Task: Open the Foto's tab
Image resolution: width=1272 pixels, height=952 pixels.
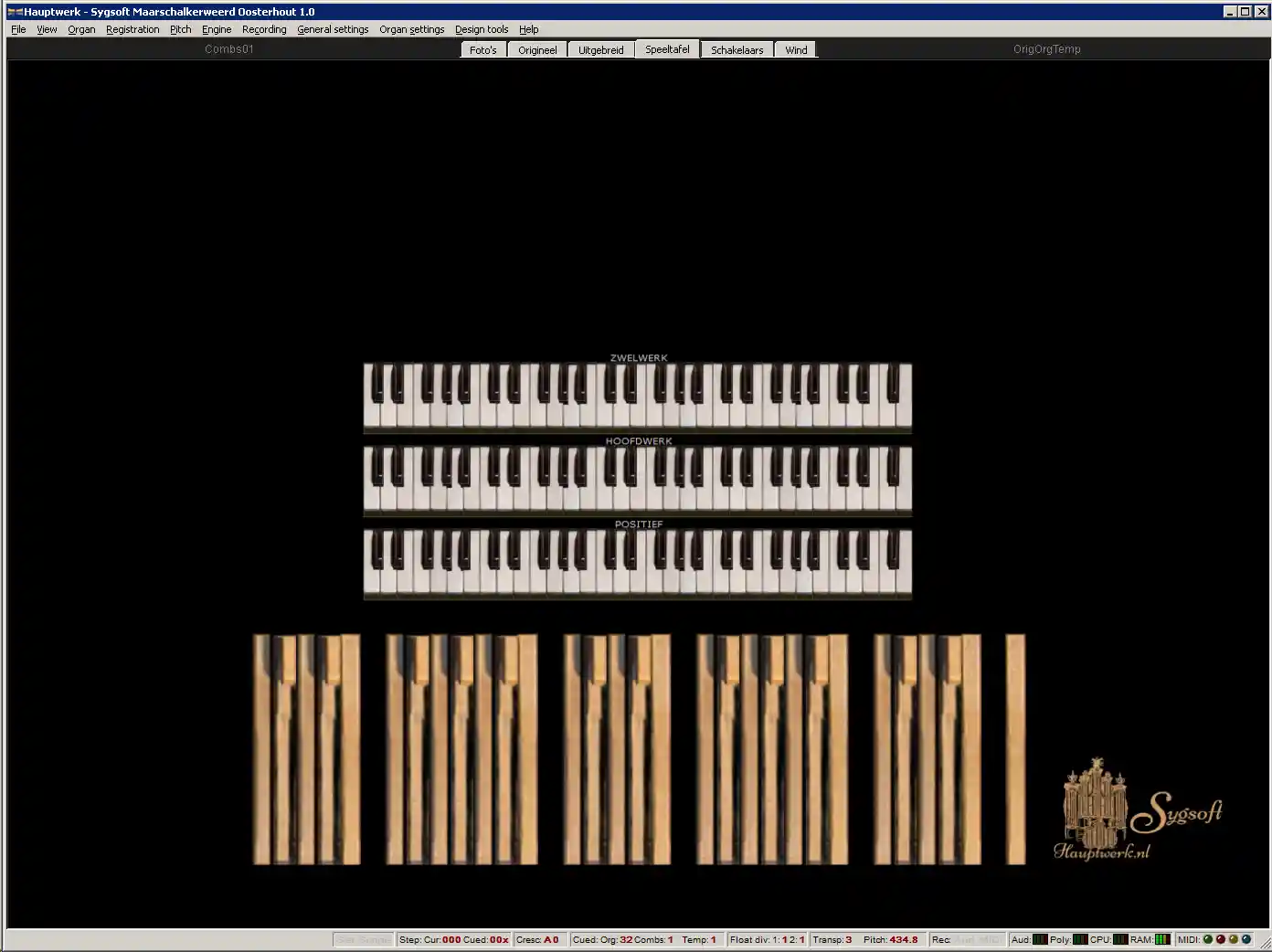Action: point(482,50)
